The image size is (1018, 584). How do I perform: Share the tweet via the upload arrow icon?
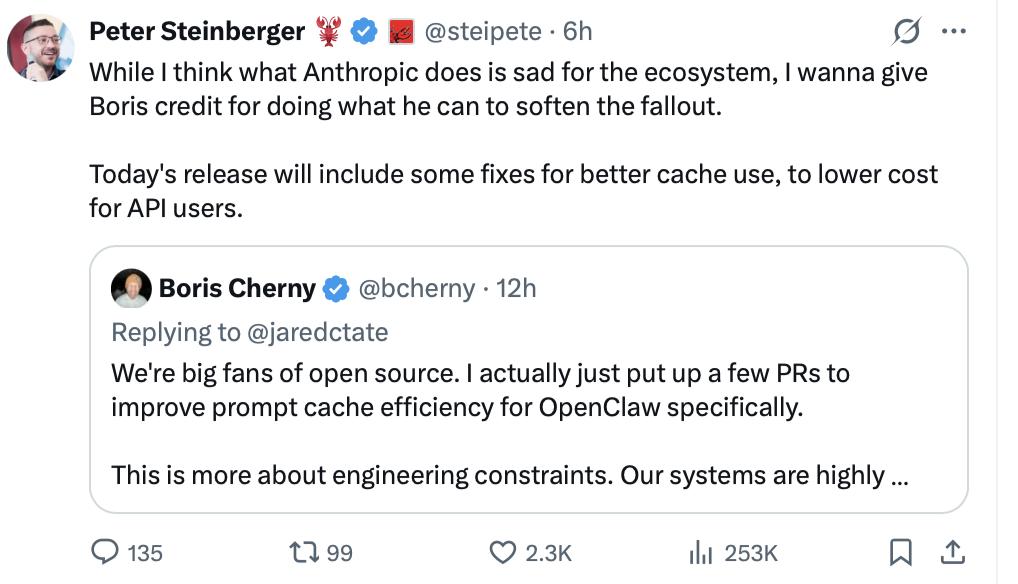click(x=953, y=551)
